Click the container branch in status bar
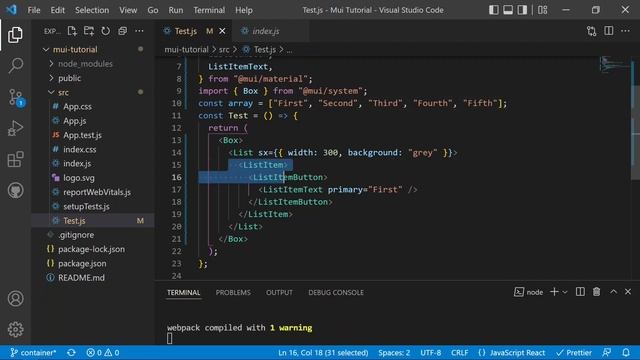This screenshot has width=640, height=360. point(33,353)
